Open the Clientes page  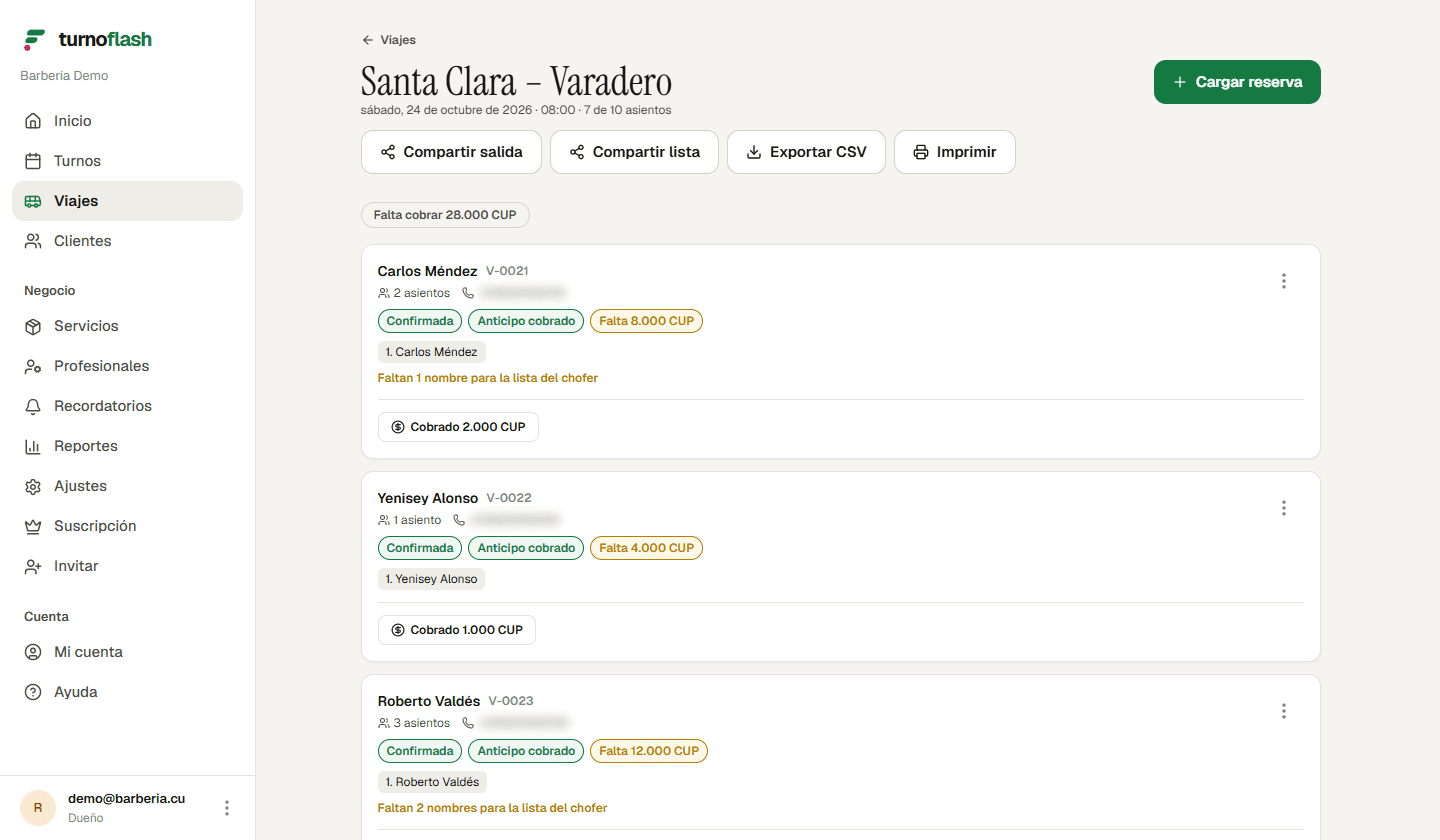coord(127,241)
